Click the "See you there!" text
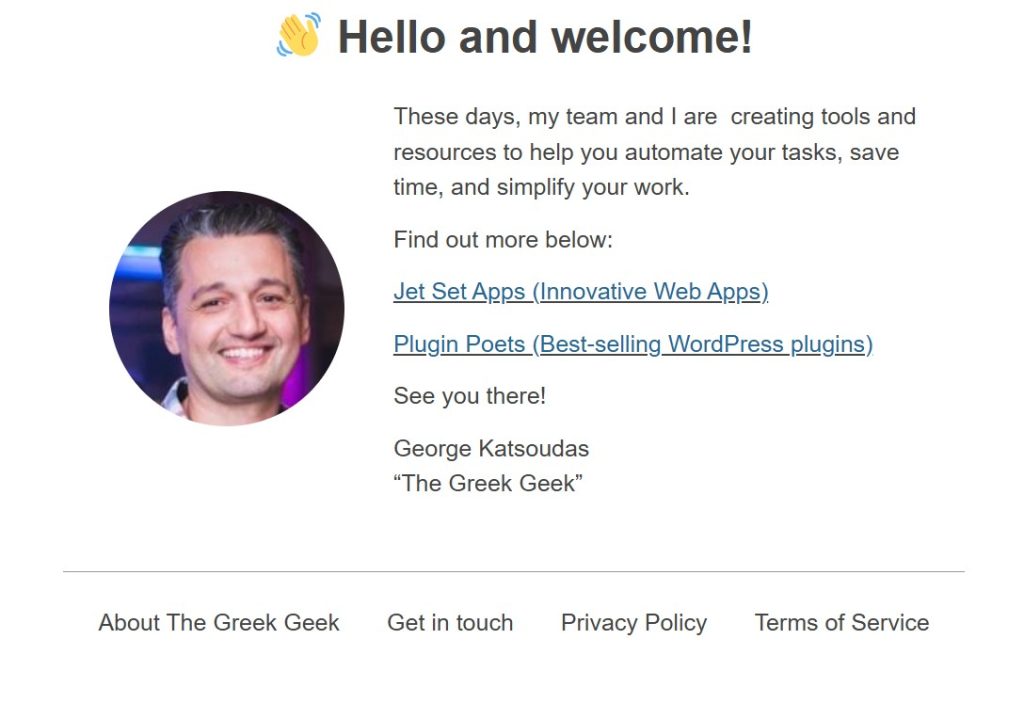Screen dimensions: 1024x719 click(x=470, y=396)
